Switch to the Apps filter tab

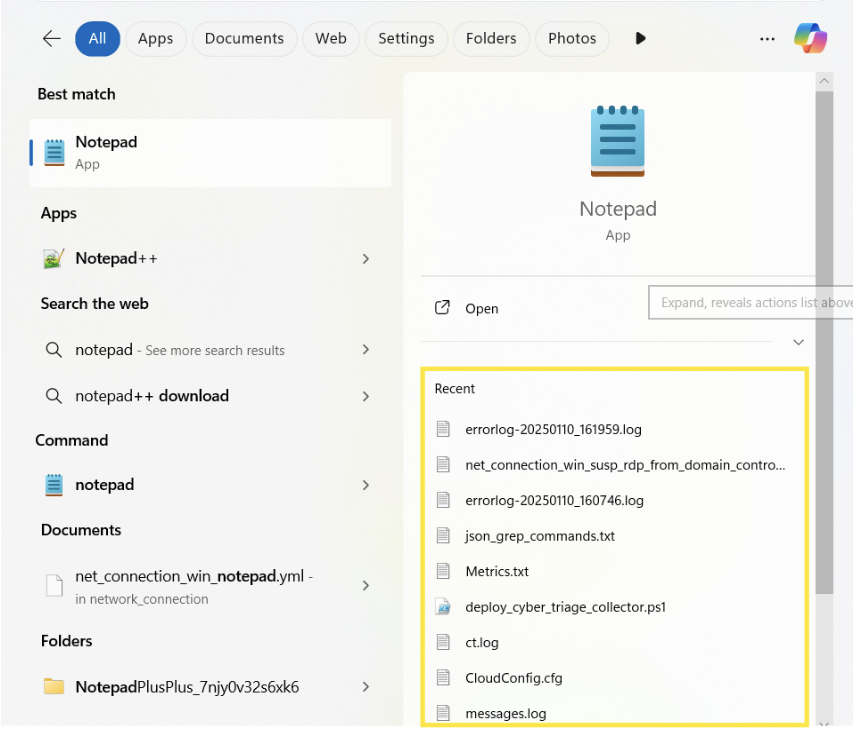[156, 39]
